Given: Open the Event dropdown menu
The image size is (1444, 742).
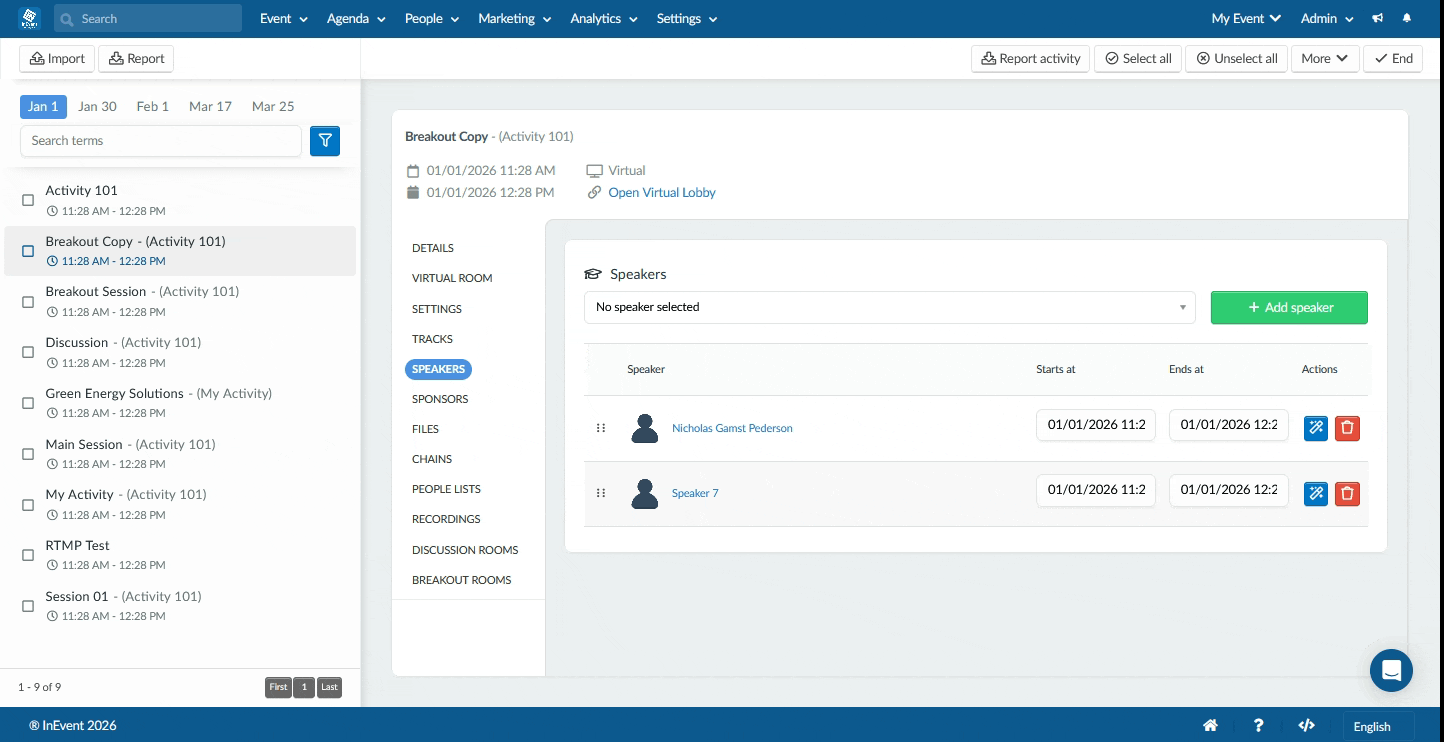Looking at the screenshot, I should 284,18.
